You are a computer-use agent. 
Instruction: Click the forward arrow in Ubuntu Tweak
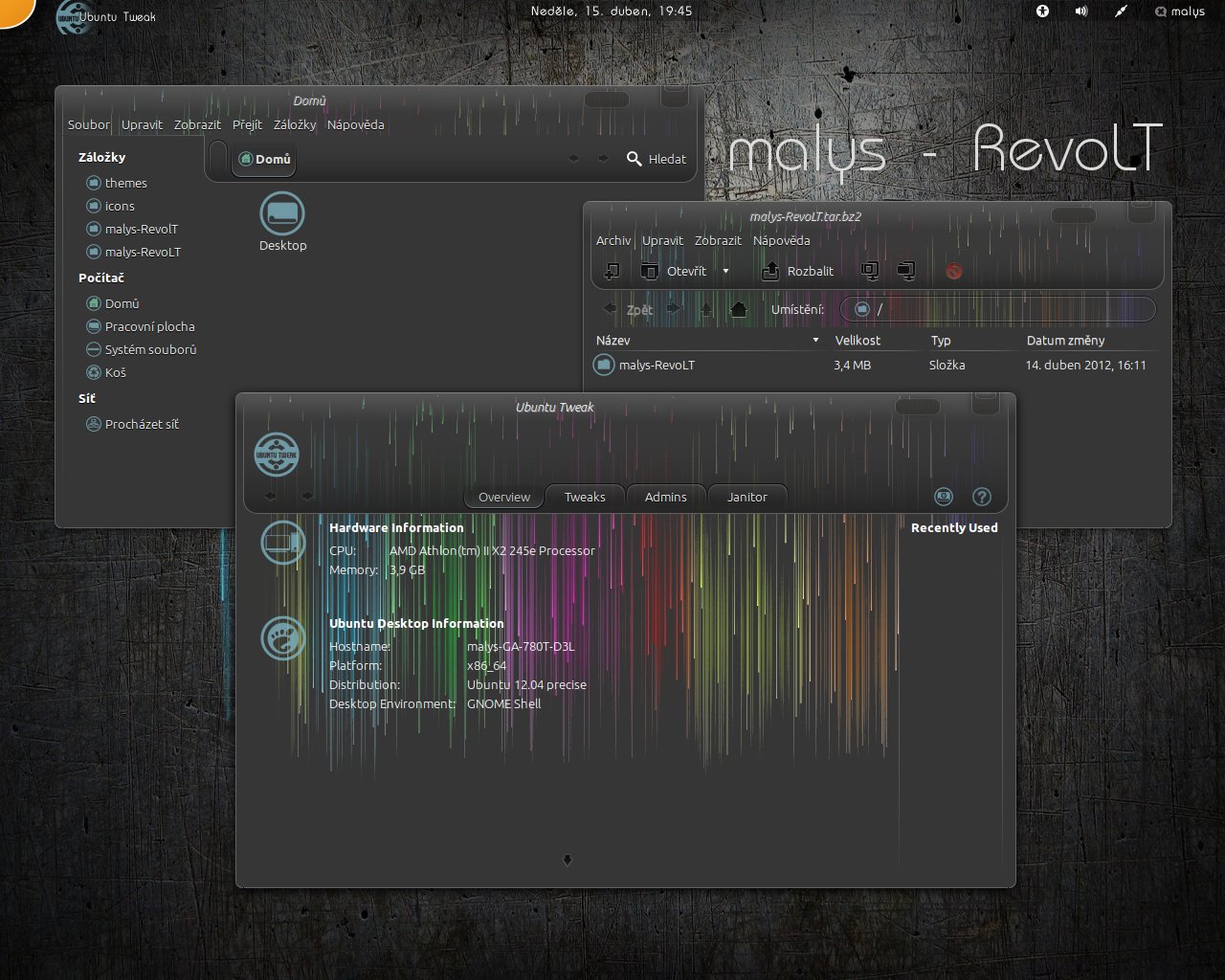point(307,496)
